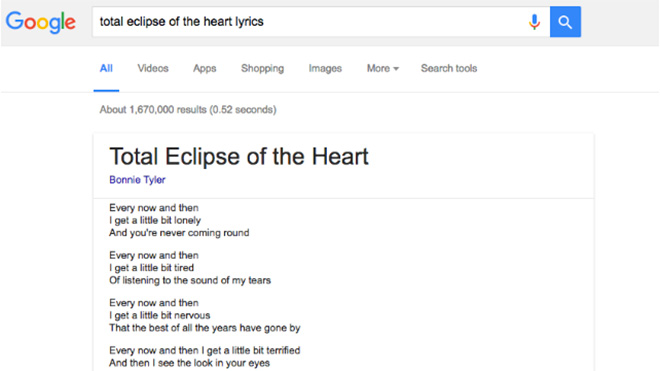The image size is (660, 371).
Task: Click the Total Eclipse of the Heart title
Action: pos(239,157)
